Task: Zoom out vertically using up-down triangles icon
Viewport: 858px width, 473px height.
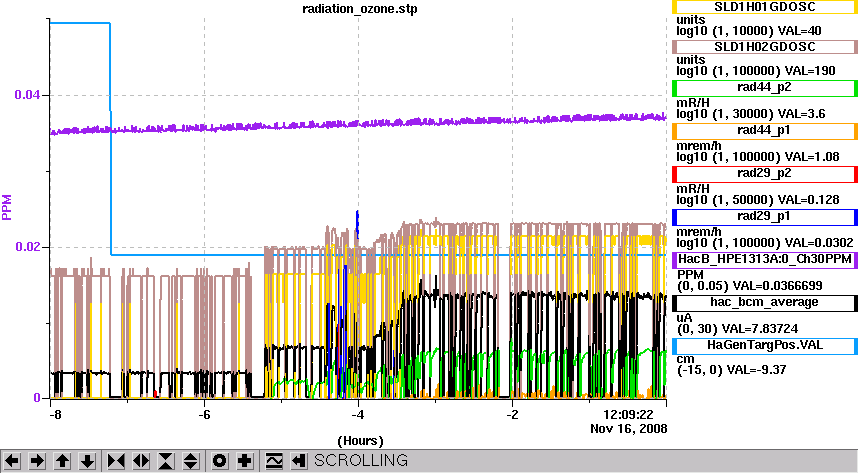Action: (191, 461)
